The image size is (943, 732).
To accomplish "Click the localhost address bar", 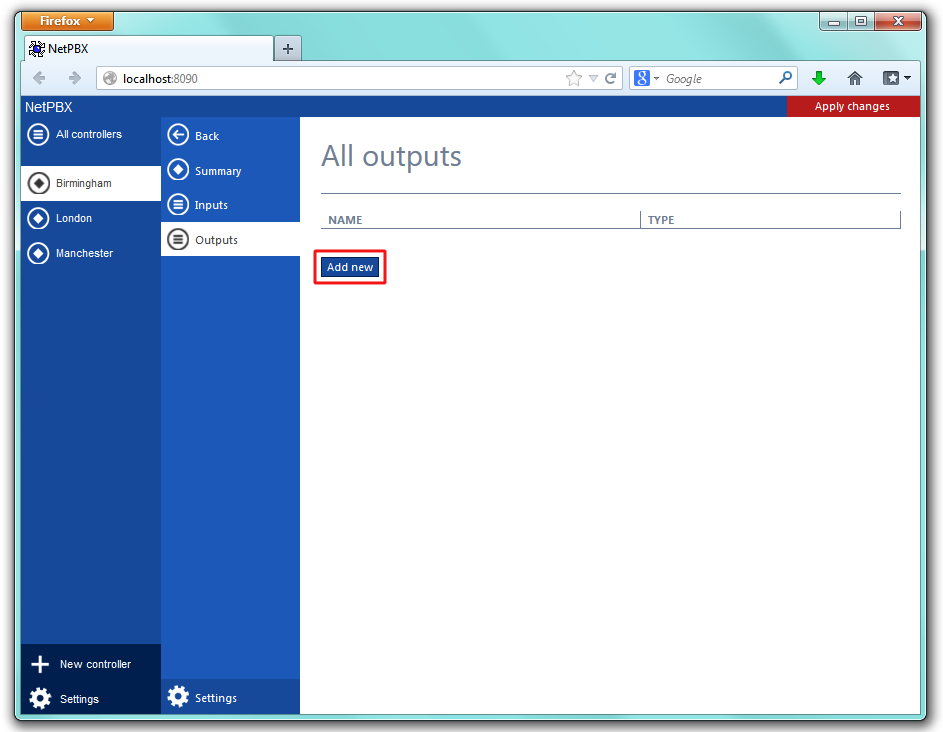I will (x=330, y=78).
